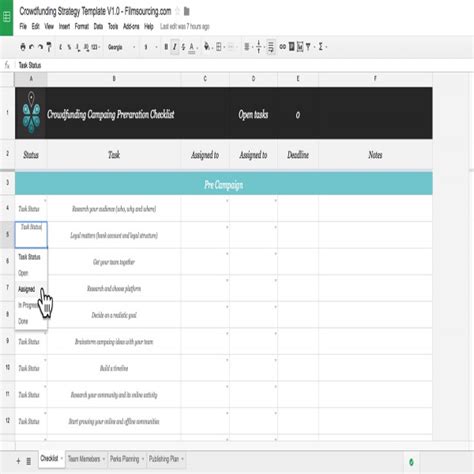
Task: Open the all sheets list icon
Action: coord(29,461)
